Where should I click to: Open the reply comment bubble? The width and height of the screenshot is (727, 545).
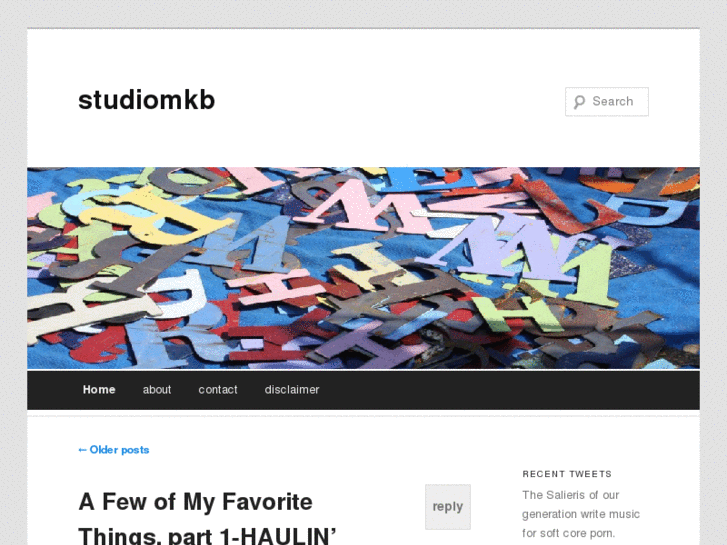click(447, 507)
